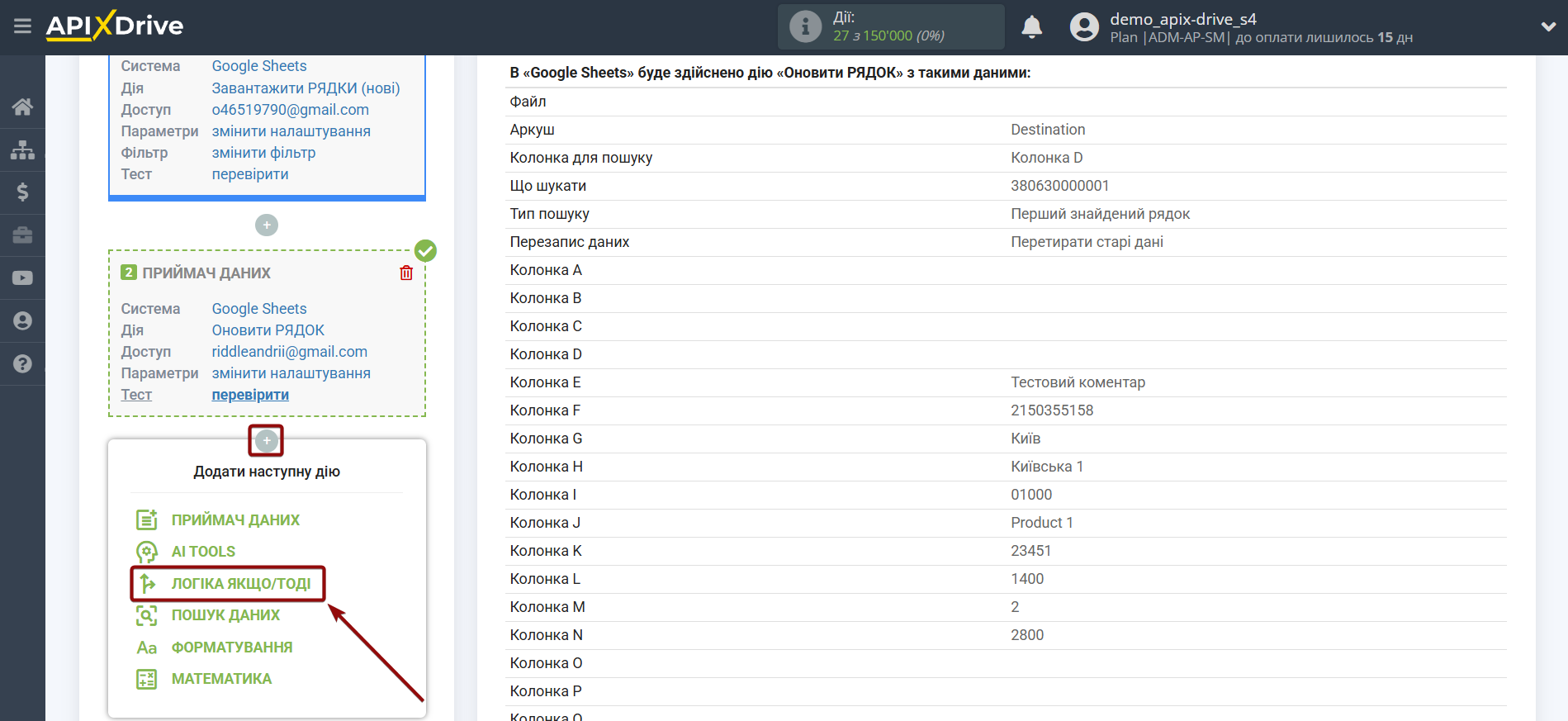Click the ПРИЙМАЧ ДАНИХ block header numbered 2

[196, 273]
